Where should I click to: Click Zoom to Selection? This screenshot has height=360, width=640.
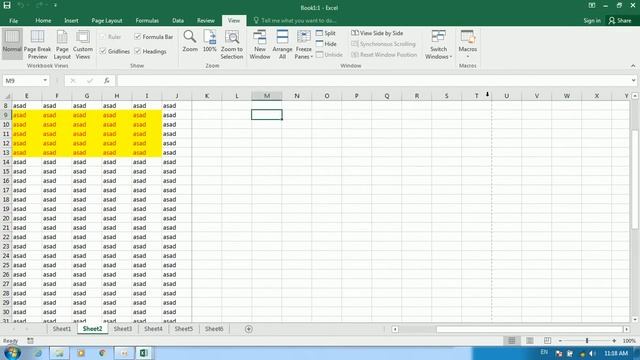[x=232, y=45]
